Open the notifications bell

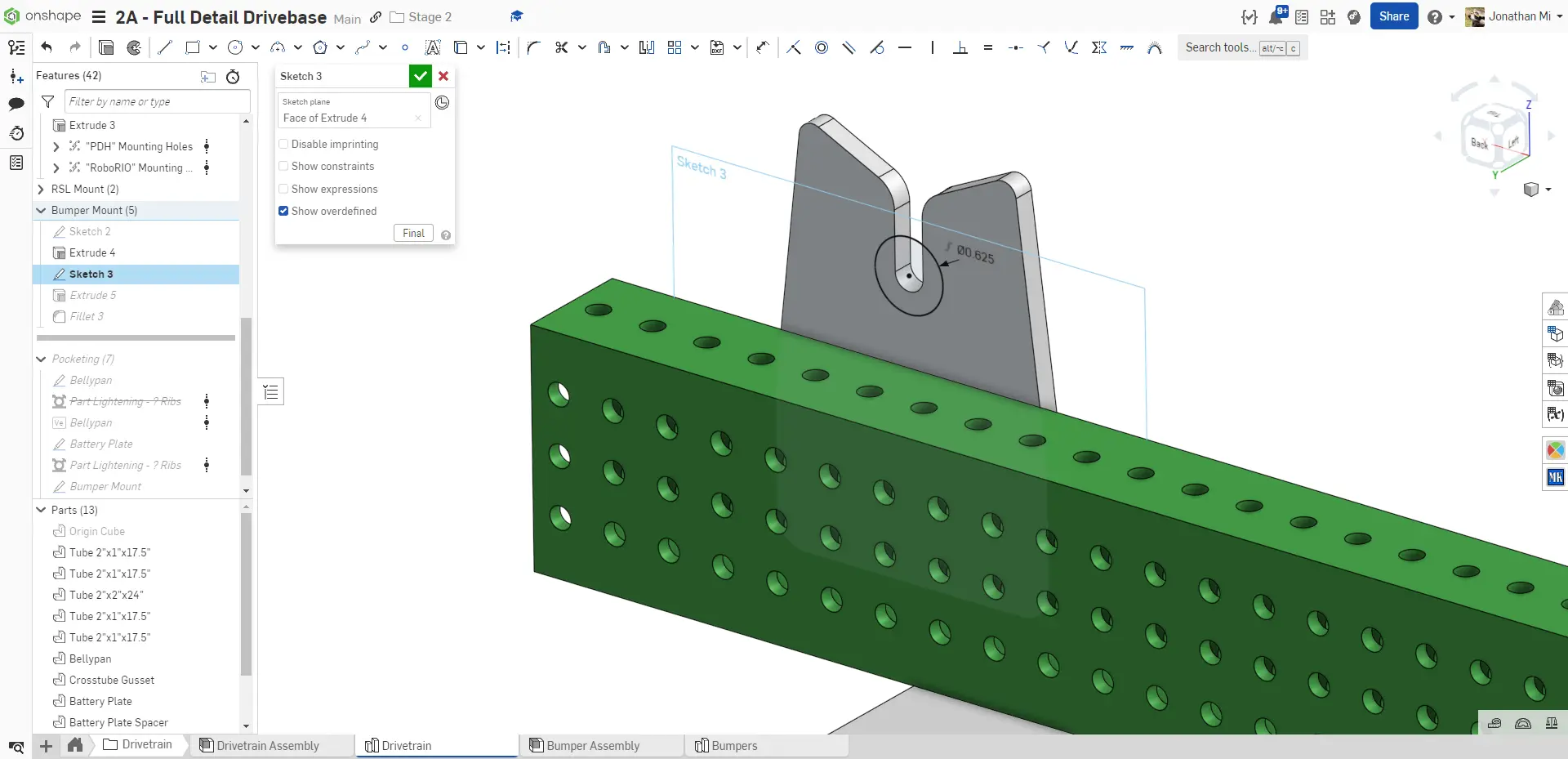pyautogui.click(x=1276, y=17)
